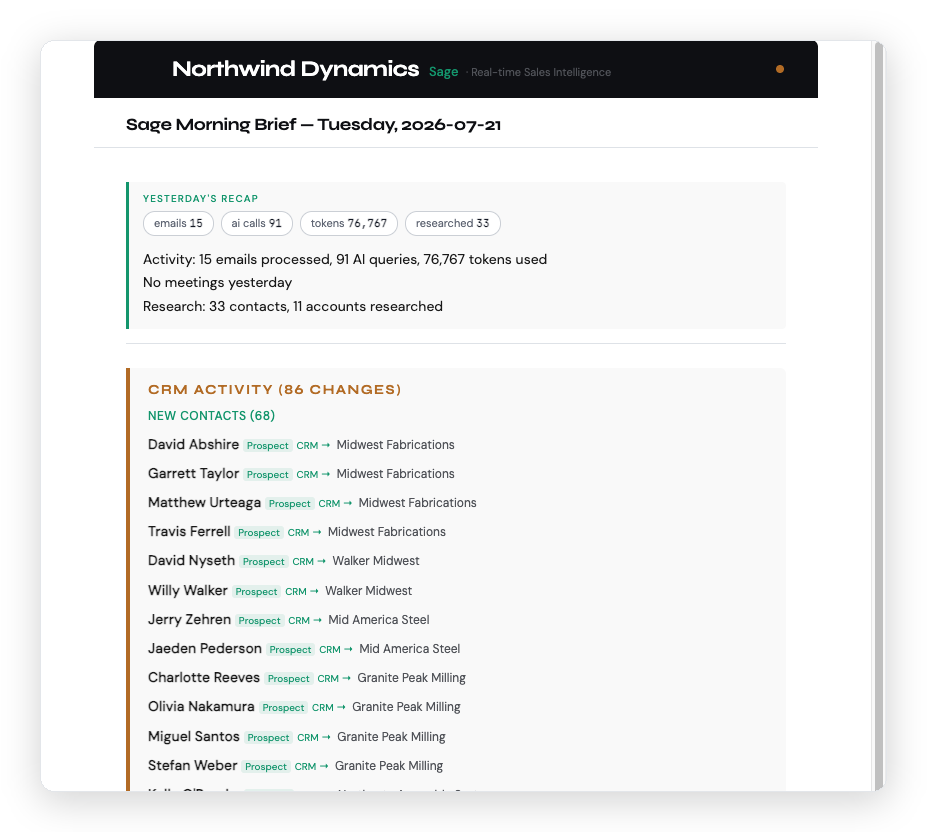Follow the CRM arrow link for Charlotte Reeves
Screen dimensions: 927x832
click(333, 679)
